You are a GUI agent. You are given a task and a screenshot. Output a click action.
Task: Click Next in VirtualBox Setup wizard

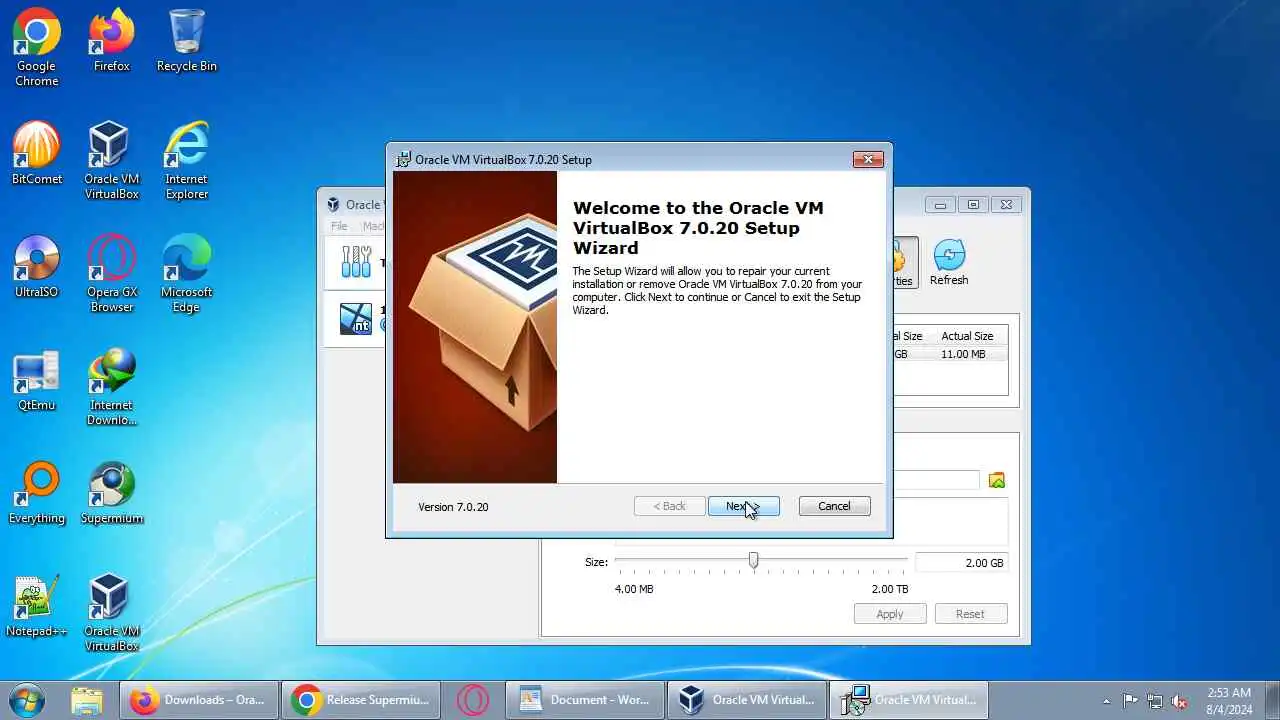pos(743,506)
